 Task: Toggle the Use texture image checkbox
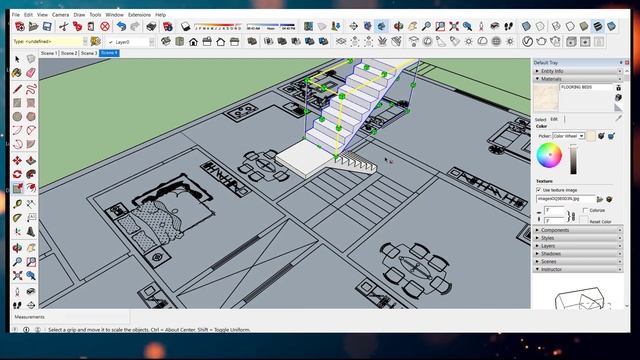point(538,190)
